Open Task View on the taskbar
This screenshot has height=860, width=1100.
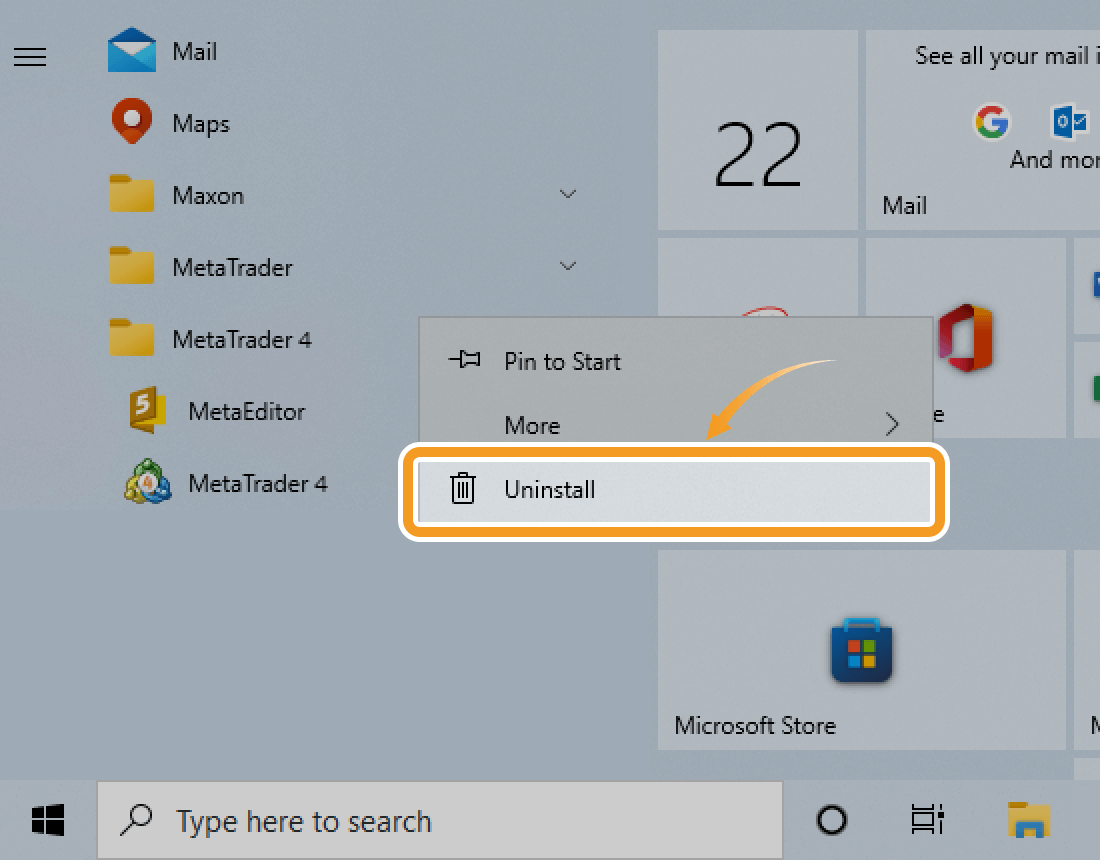pyautogui.click(x=927, y=821)
